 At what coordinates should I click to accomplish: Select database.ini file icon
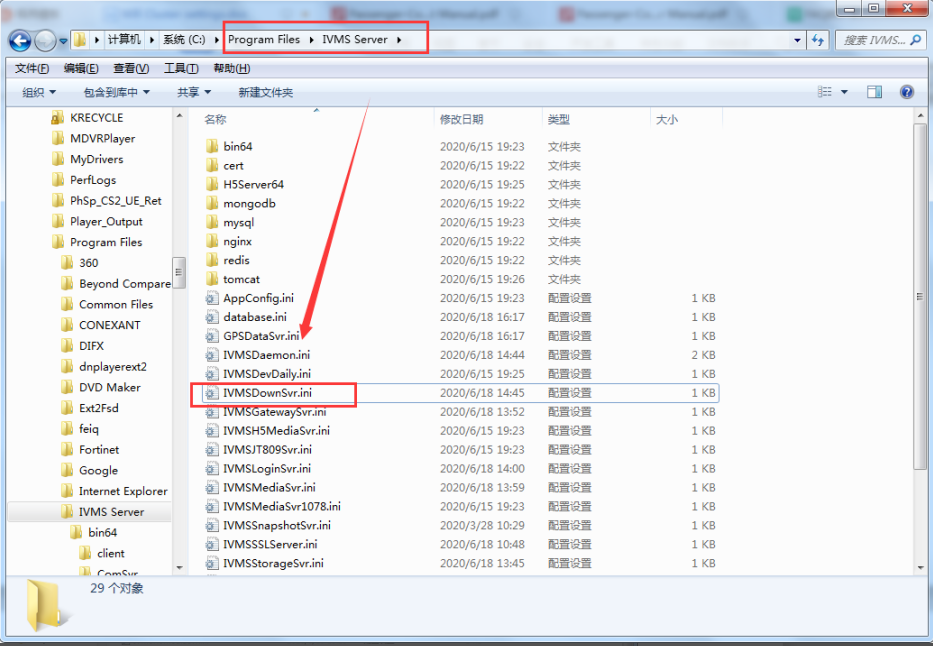point(212,317)
